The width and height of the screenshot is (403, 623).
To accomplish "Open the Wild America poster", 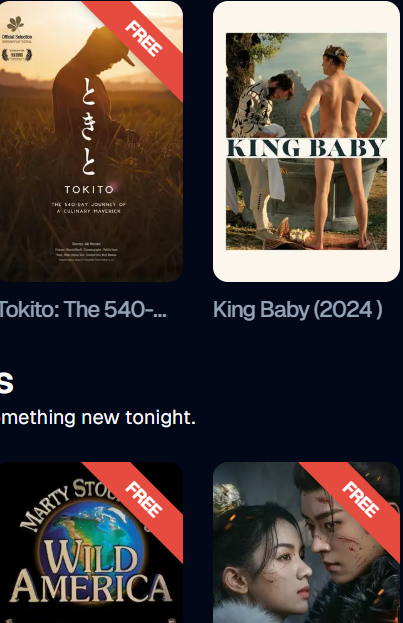I will click(x=91, y=542).
